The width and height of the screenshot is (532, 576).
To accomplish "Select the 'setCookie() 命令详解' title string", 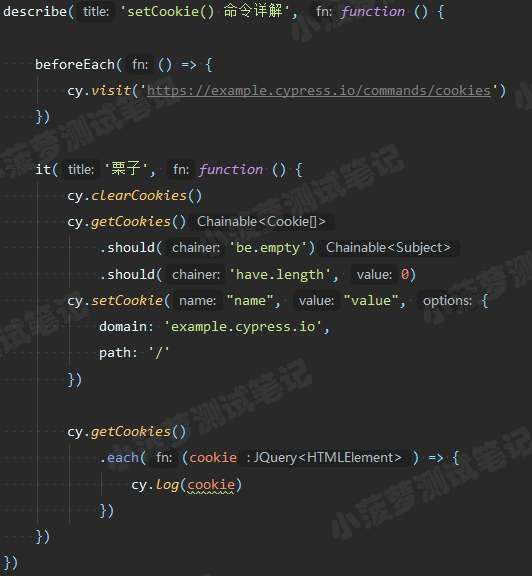I will (208, 11).
